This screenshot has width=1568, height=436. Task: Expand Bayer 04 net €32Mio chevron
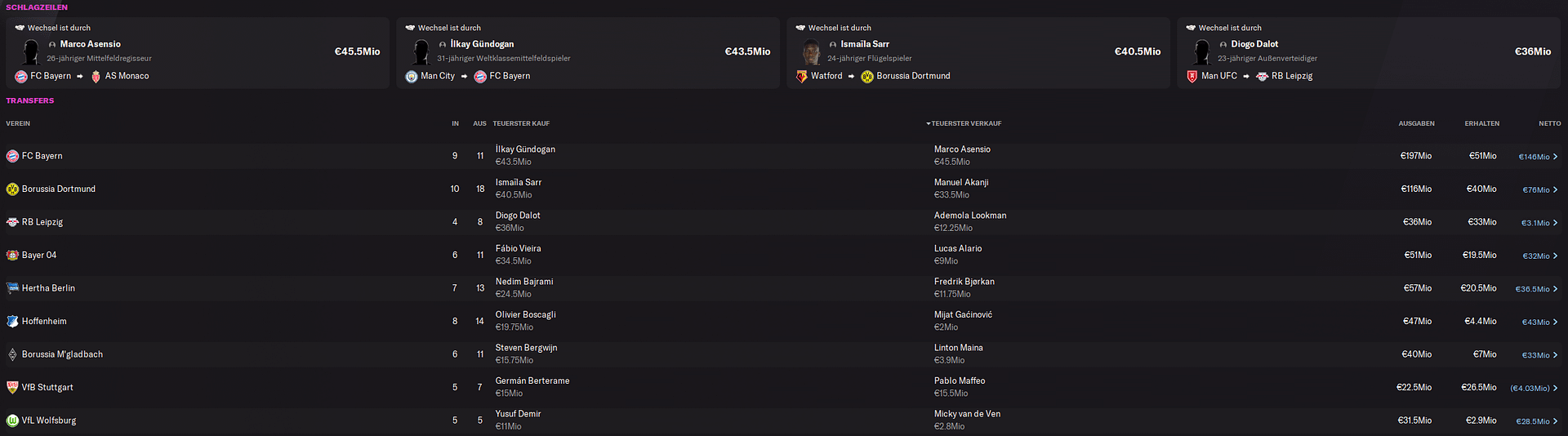tap(1555, 256)
